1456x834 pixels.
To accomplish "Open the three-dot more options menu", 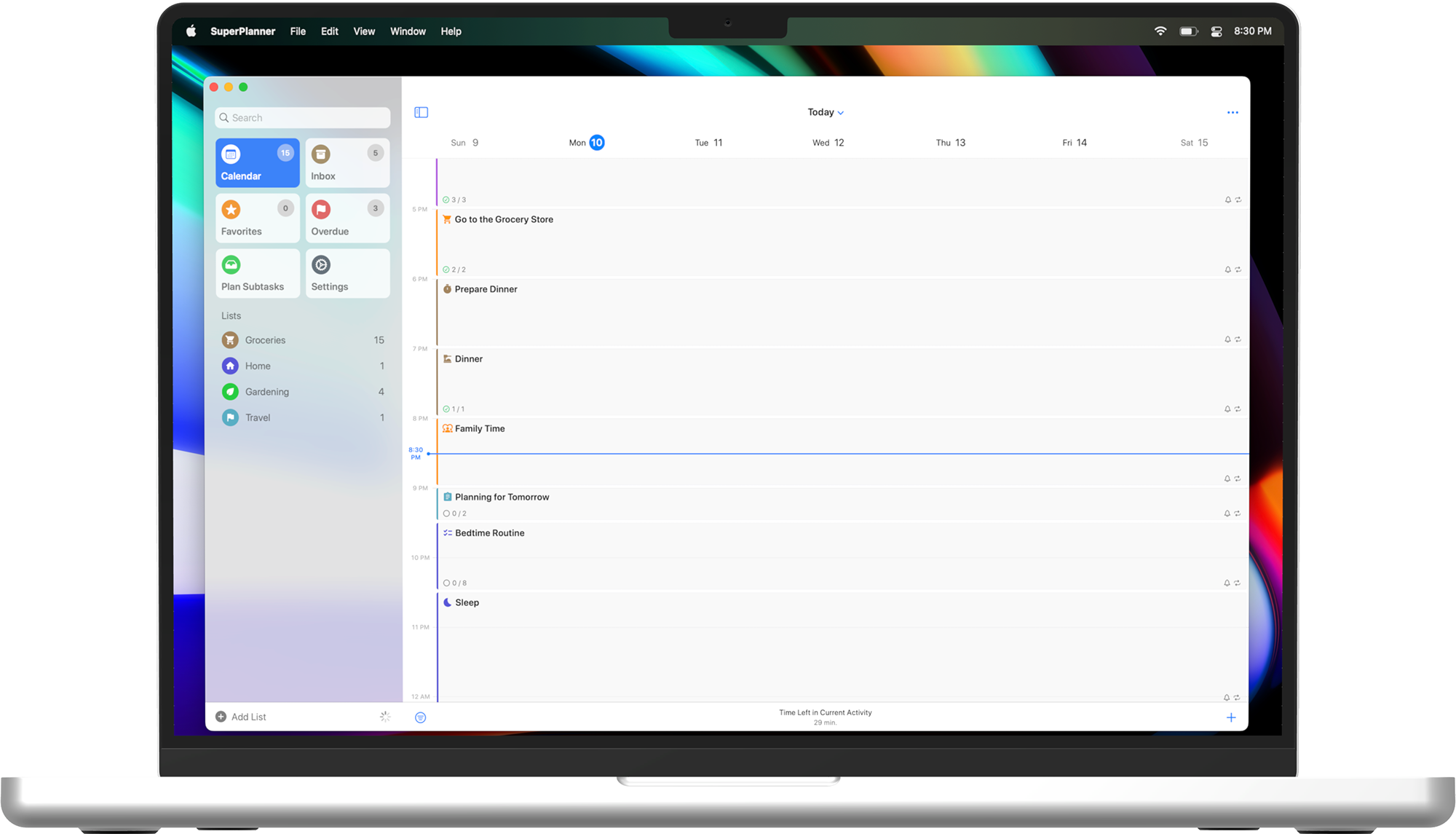I will (x=1232, y=112).
